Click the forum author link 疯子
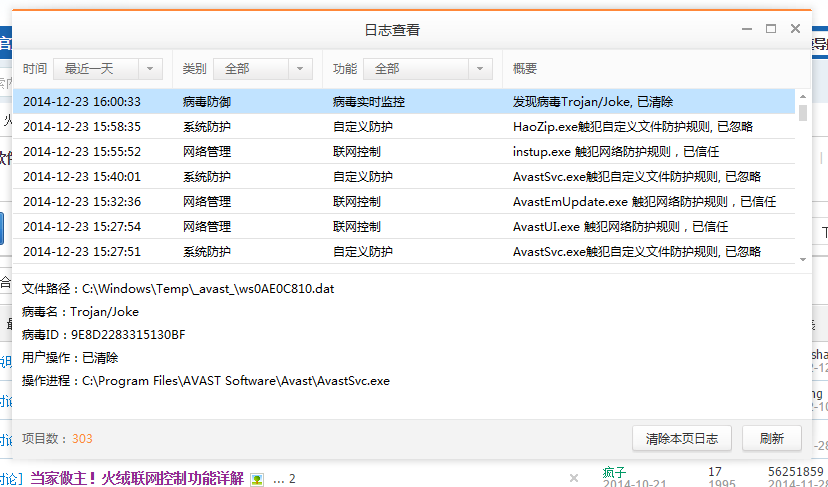Image resolution: width=828 pixels, height=487 pixels. [x=614, y=473]
